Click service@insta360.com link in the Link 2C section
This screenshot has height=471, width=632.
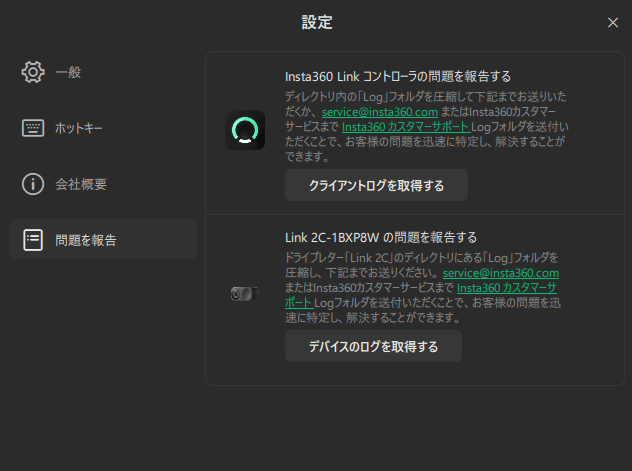(500, 273)
